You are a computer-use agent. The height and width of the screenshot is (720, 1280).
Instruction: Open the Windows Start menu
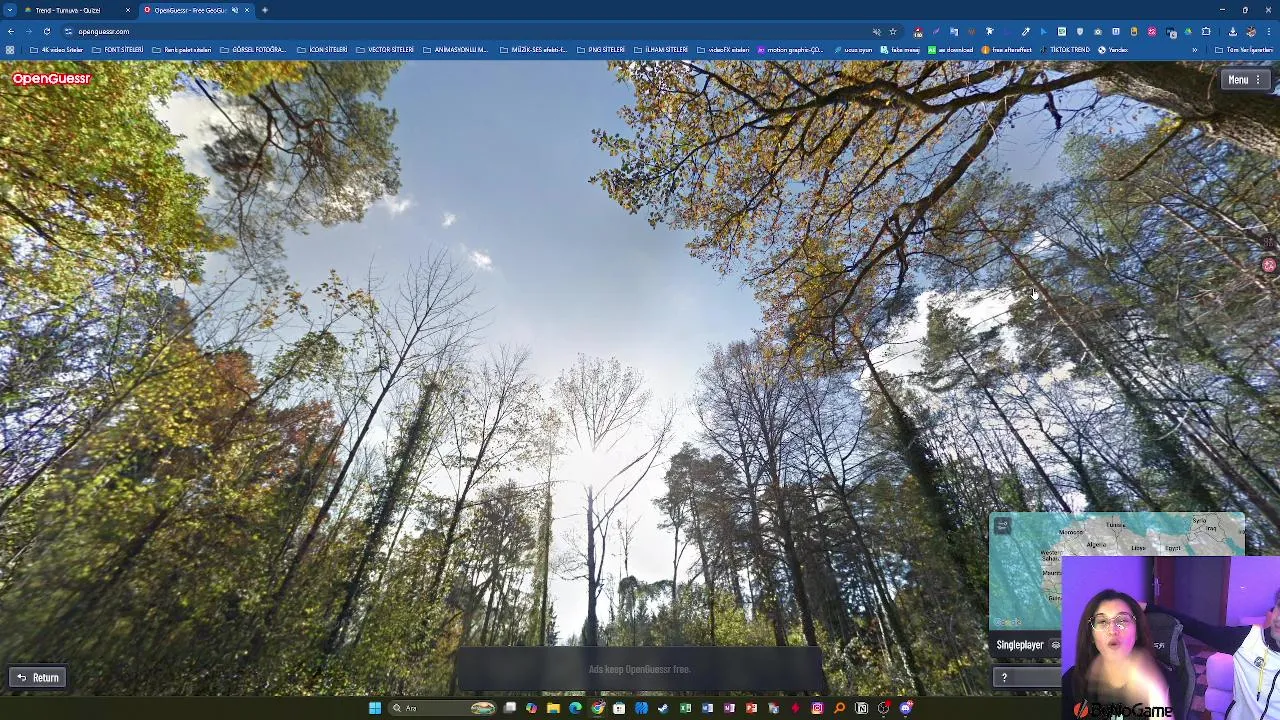[x=374, y=708]
